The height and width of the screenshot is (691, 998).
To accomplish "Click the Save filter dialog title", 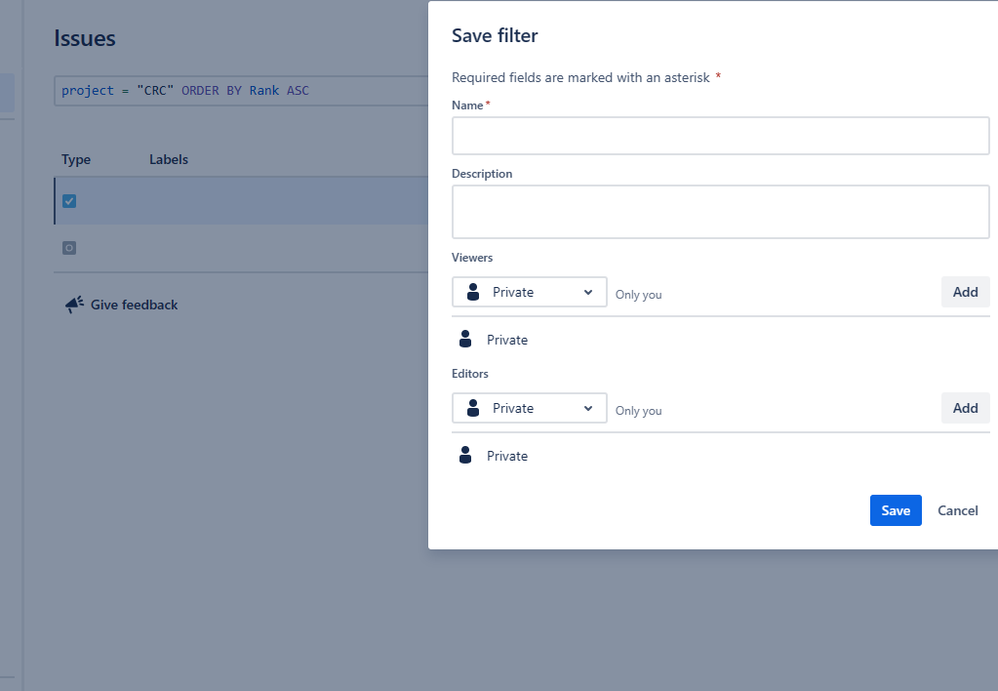I will pos(495,36).
